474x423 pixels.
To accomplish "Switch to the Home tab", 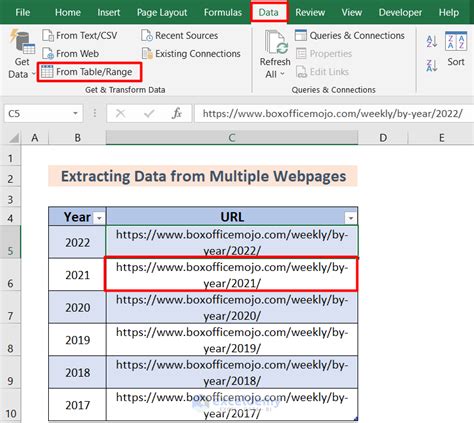I will [x=68, y=12].
